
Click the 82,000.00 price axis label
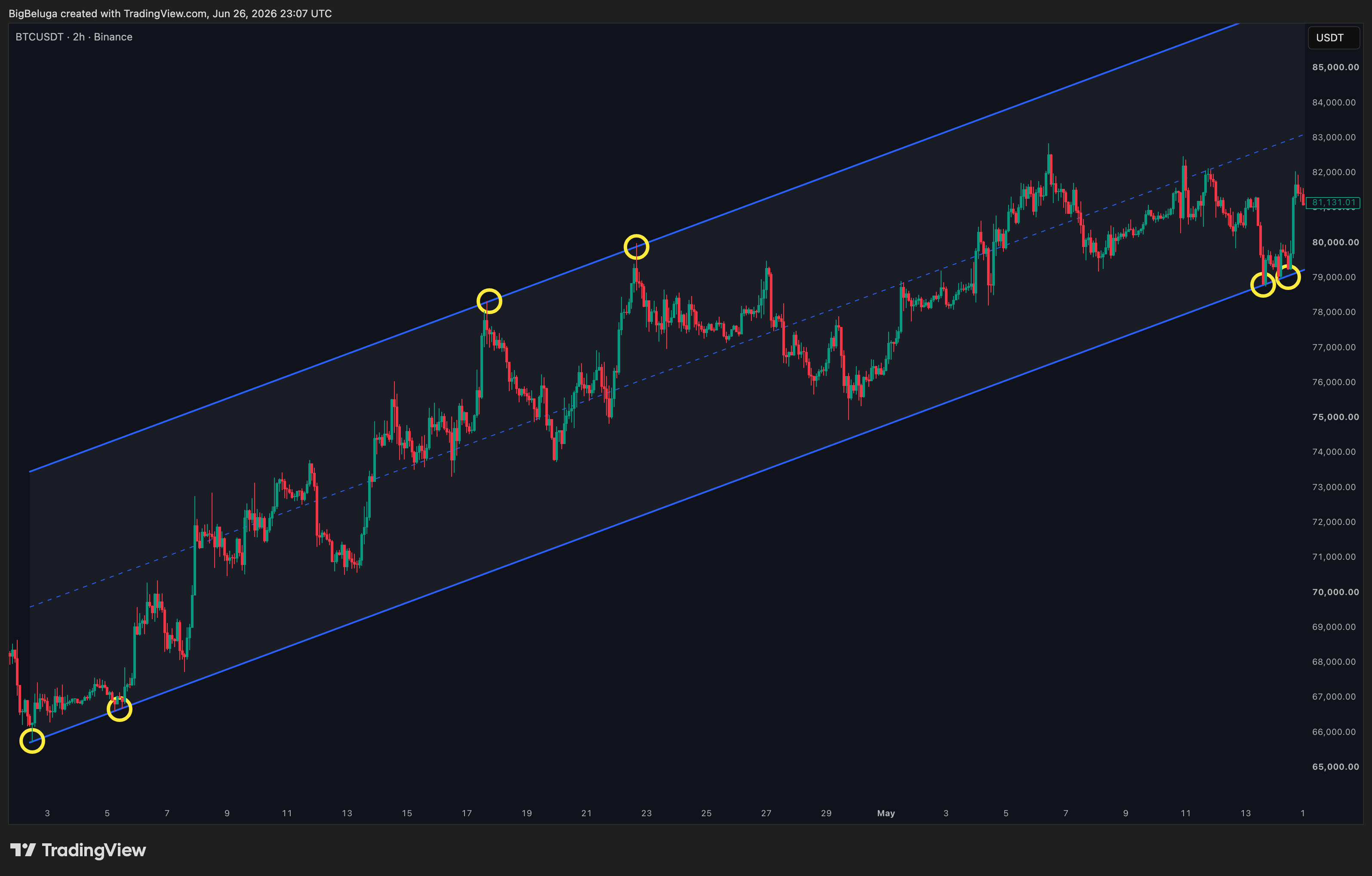click(1334, 172)
